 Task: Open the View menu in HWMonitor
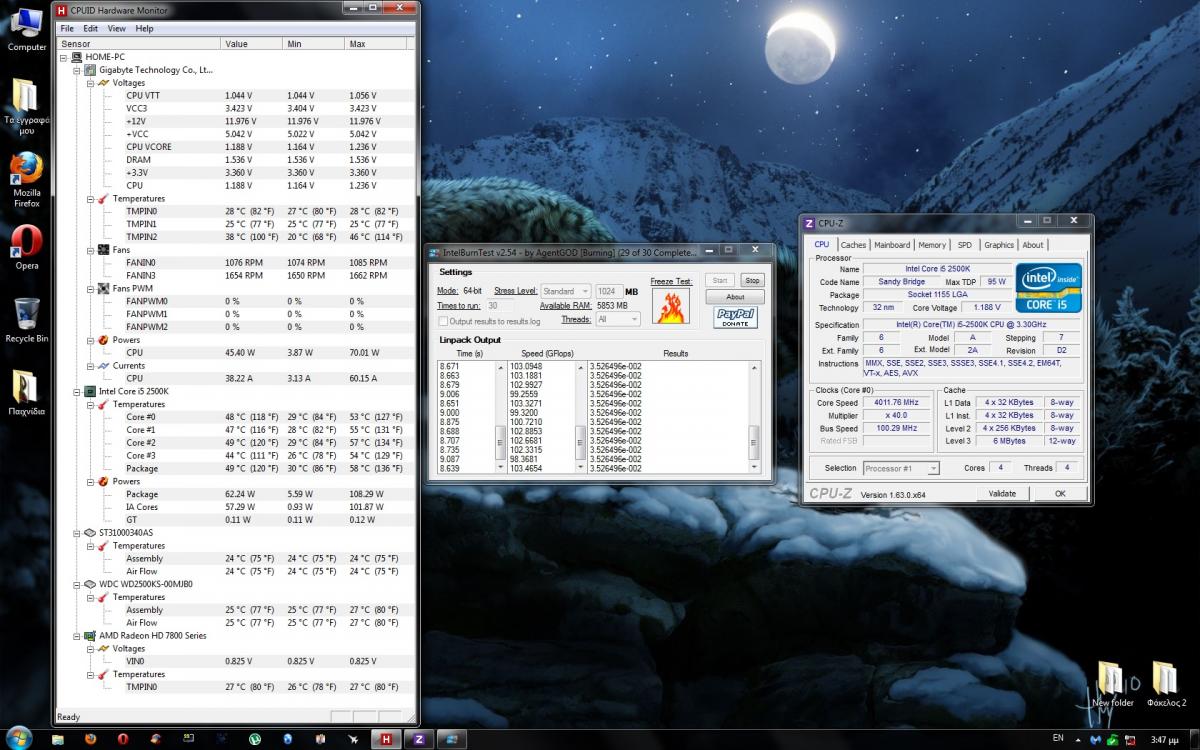[117, 28]
